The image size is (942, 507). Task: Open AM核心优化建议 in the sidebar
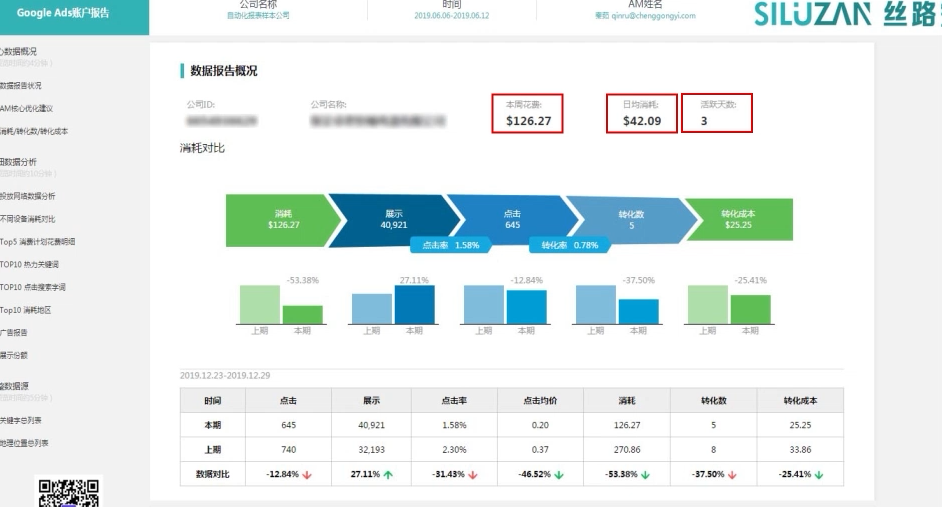26,109
